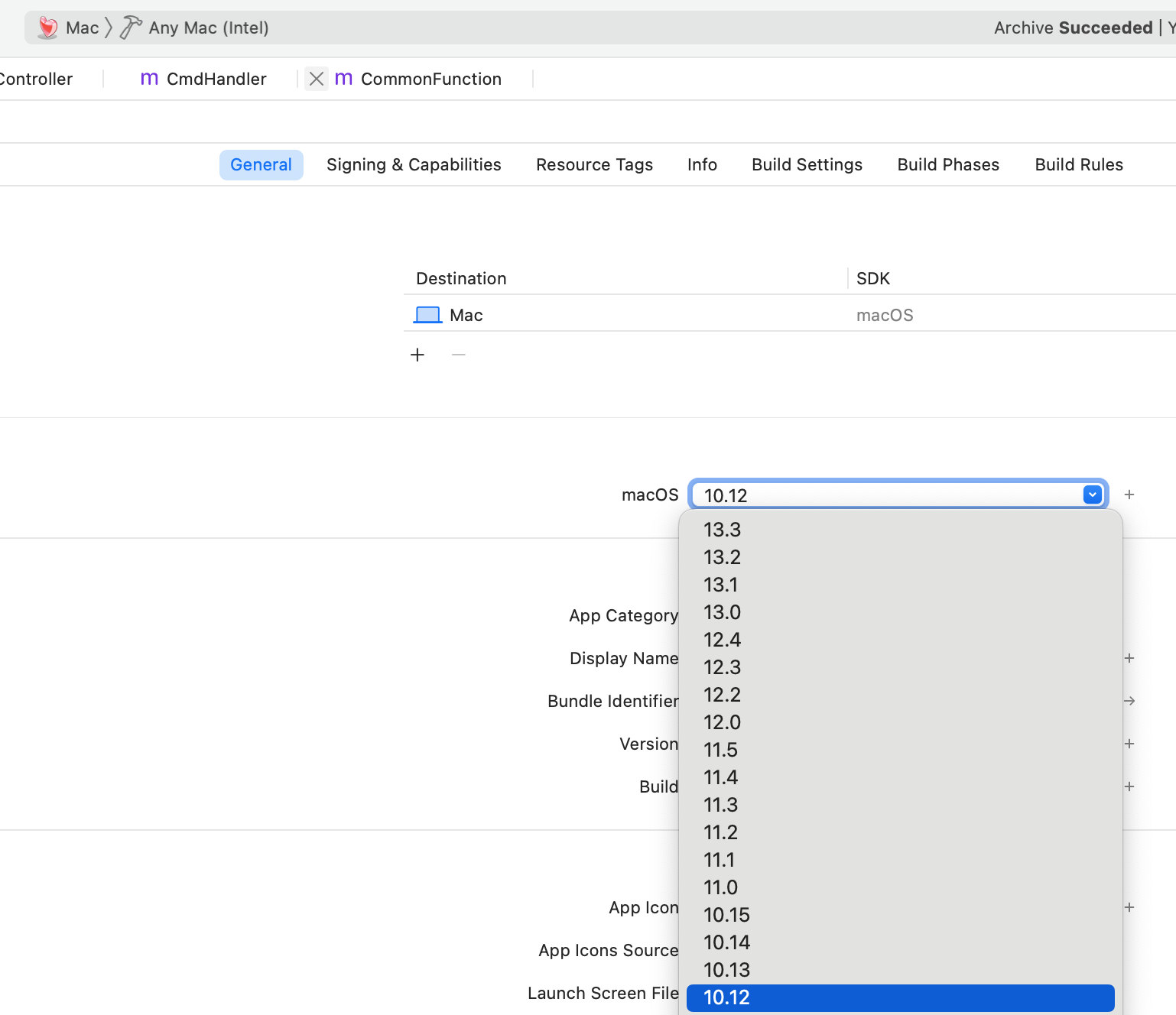Screen dimensions: 1176x1015
Task: Add a destination with the plus button
Action: coord(417,355)
